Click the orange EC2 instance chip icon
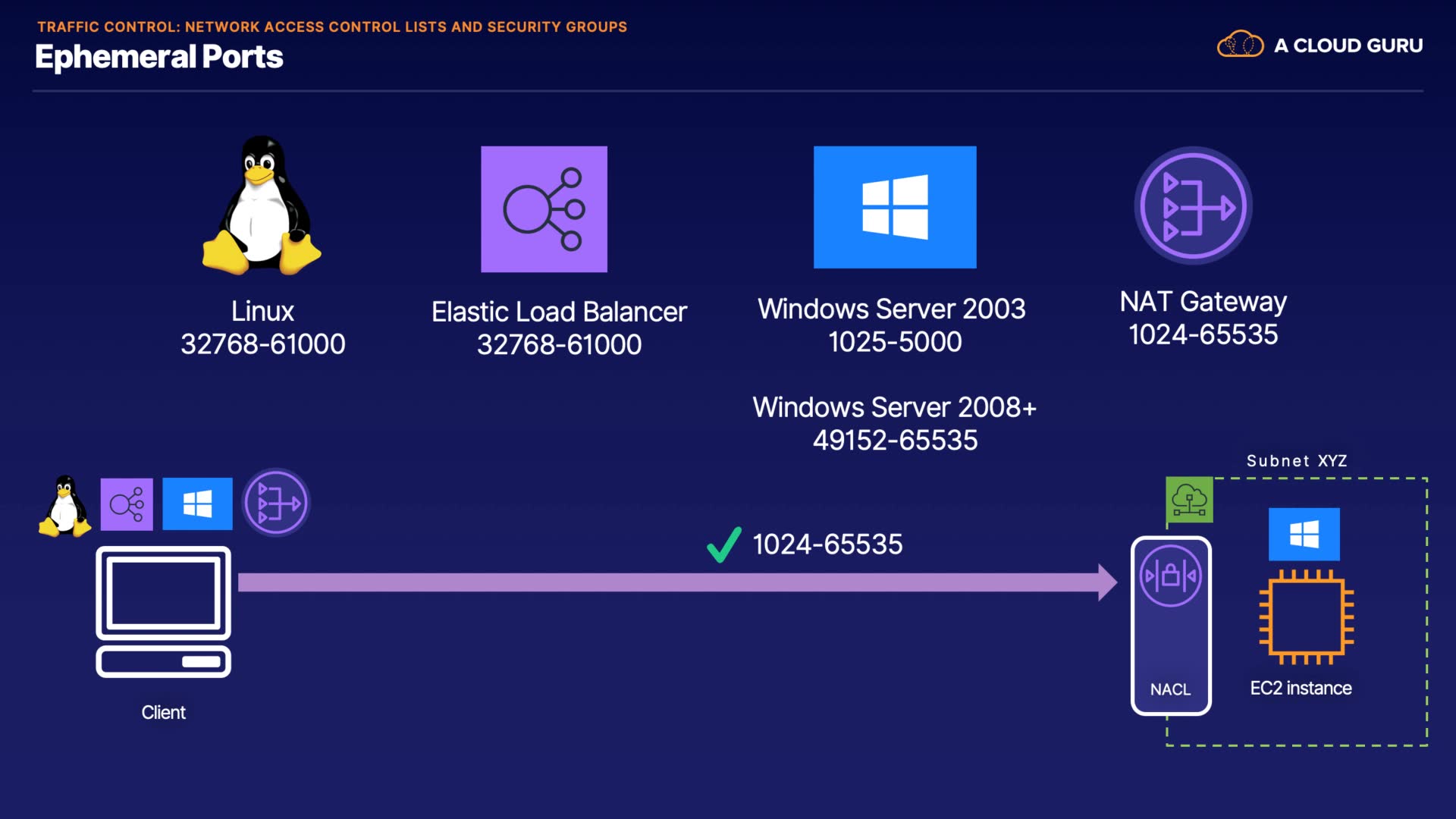 pos(1306,617)
